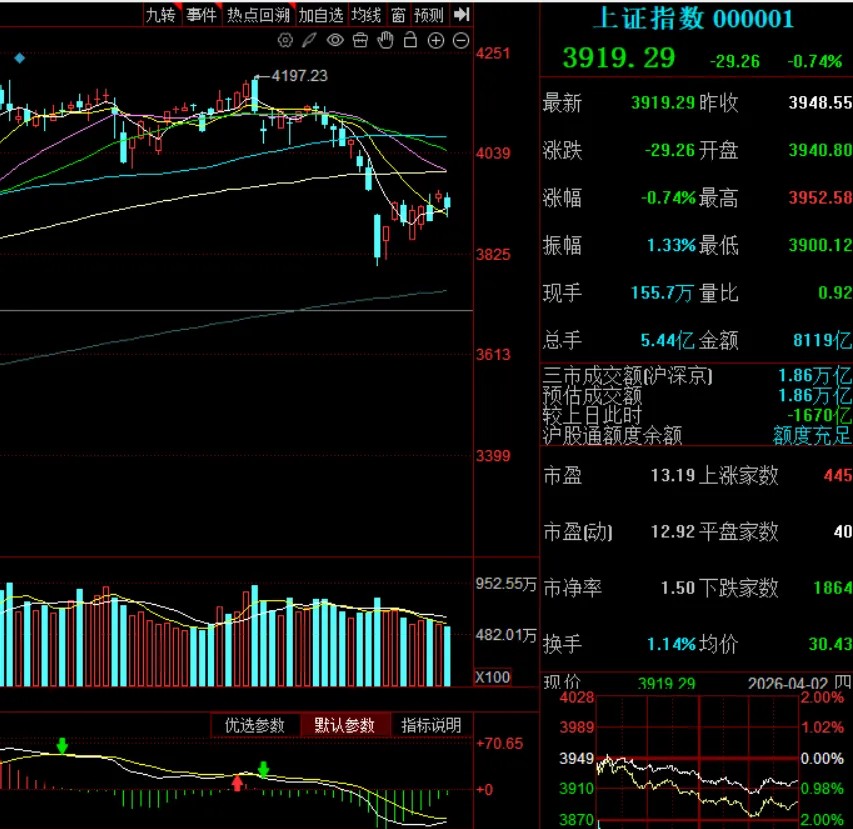Click the 振幅 value 1.33%

pyautogui.click(x=671, y=245)
